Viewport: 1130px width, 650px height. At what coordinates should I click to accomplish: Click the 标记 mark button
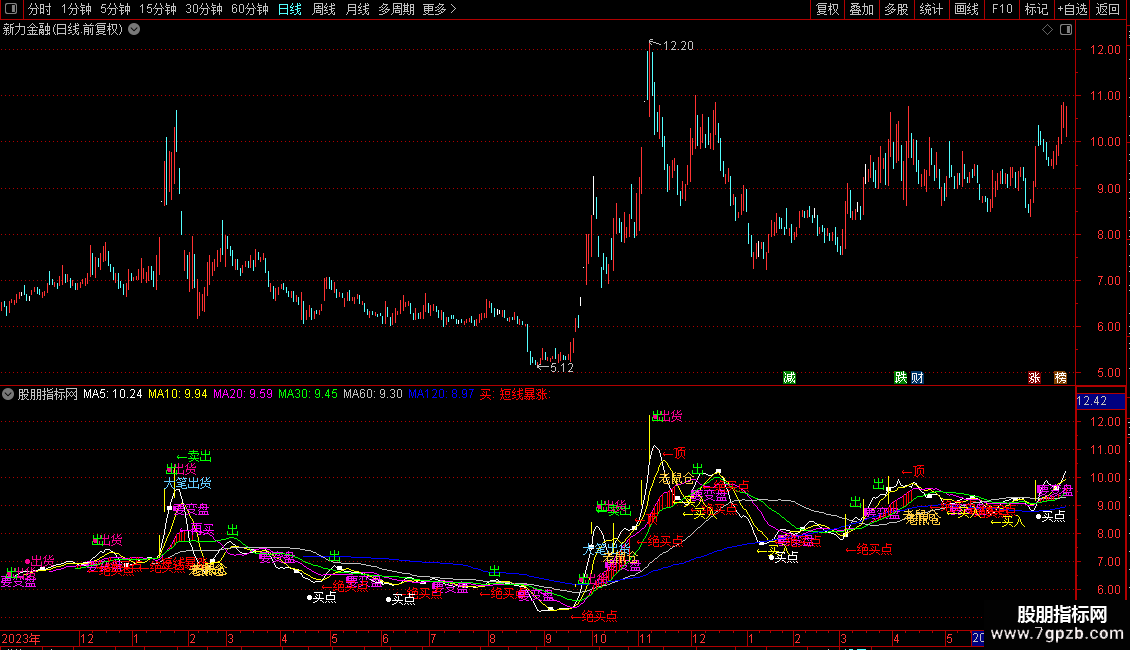coord(1036,9)
